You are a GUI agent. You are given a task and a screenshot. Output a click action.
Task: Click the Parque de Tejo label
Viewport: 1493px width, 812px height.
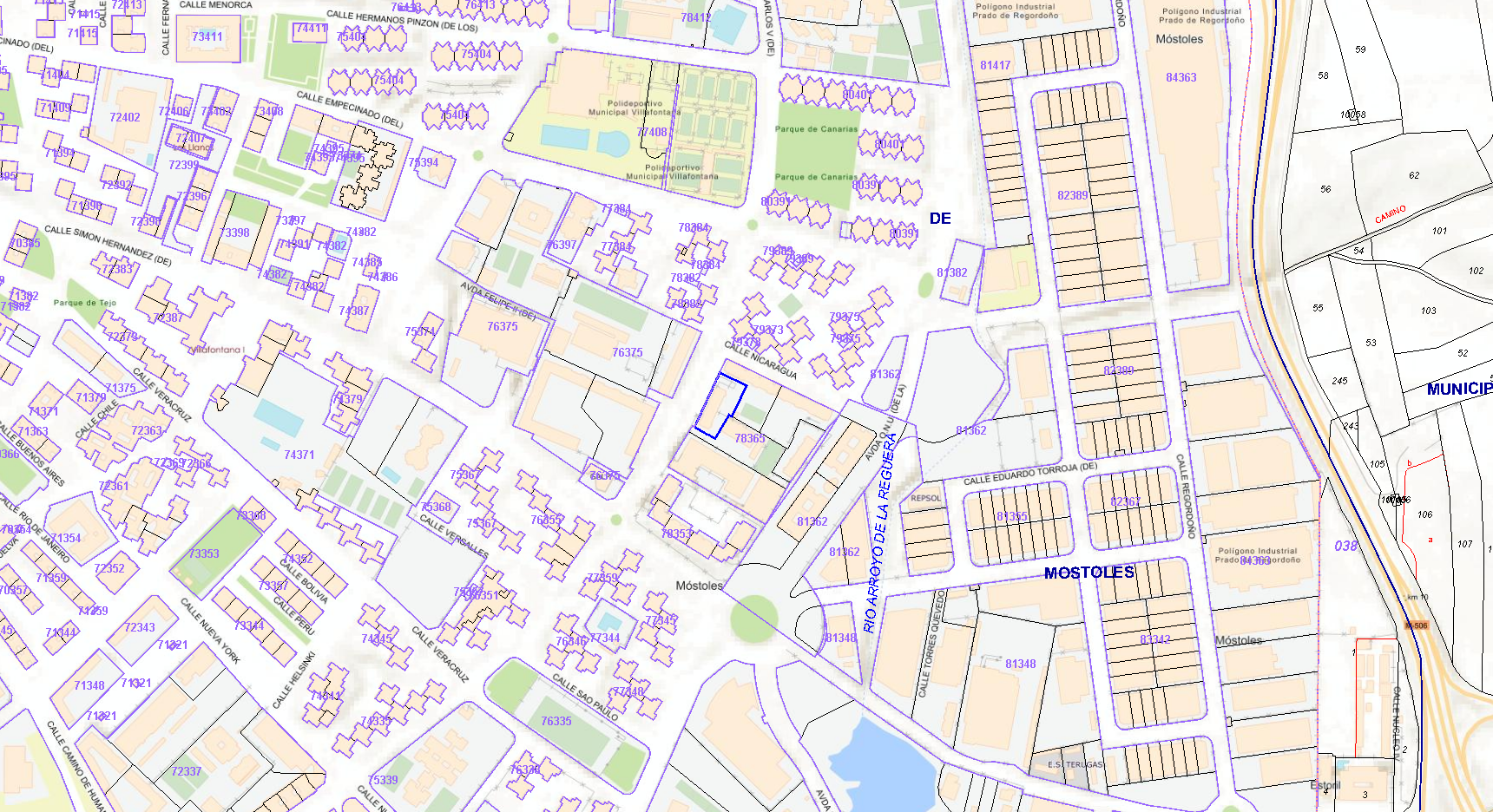(x=84, y=303)
